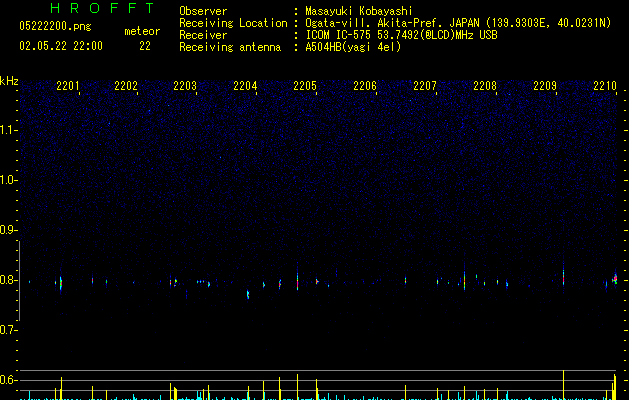Click the meteor echo just before 2205
Screen dimensions: 629x400
tap(297, 279)
